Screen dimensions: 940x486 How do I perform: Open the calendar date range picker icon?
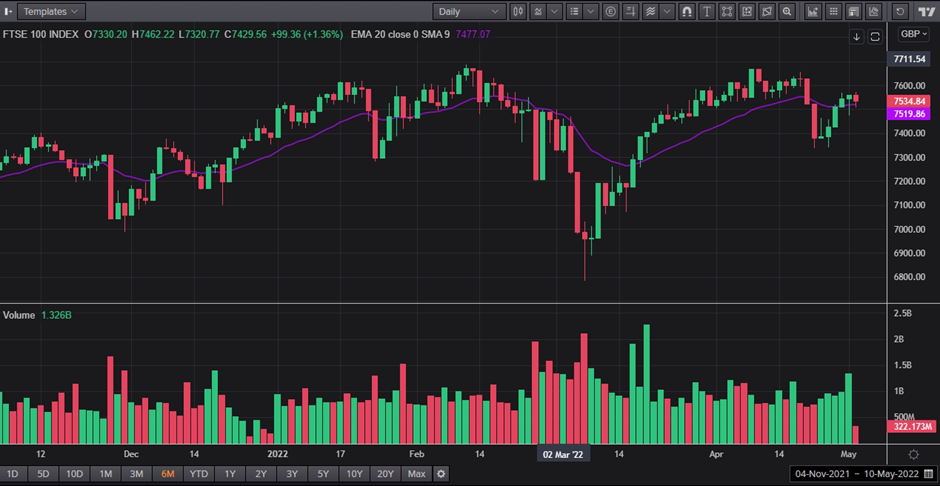click(929, 474)
